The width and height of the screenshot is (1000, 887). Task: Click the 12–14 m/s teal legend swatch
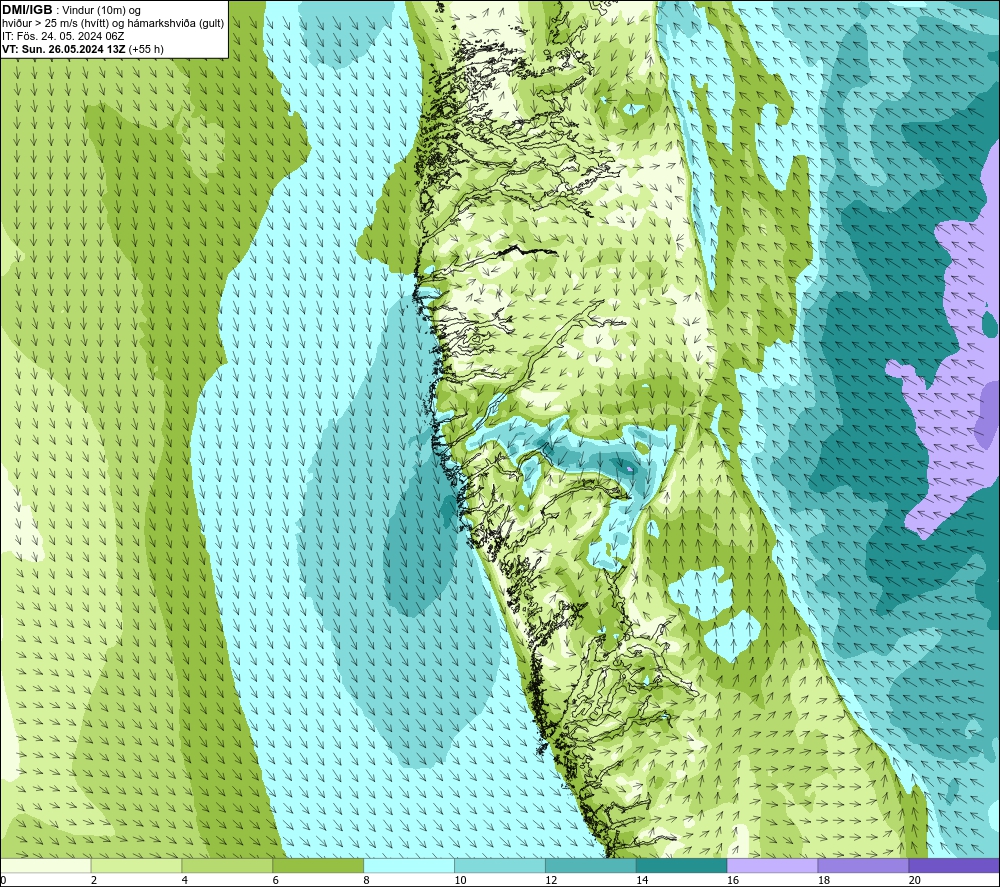[x=591, y=865]
